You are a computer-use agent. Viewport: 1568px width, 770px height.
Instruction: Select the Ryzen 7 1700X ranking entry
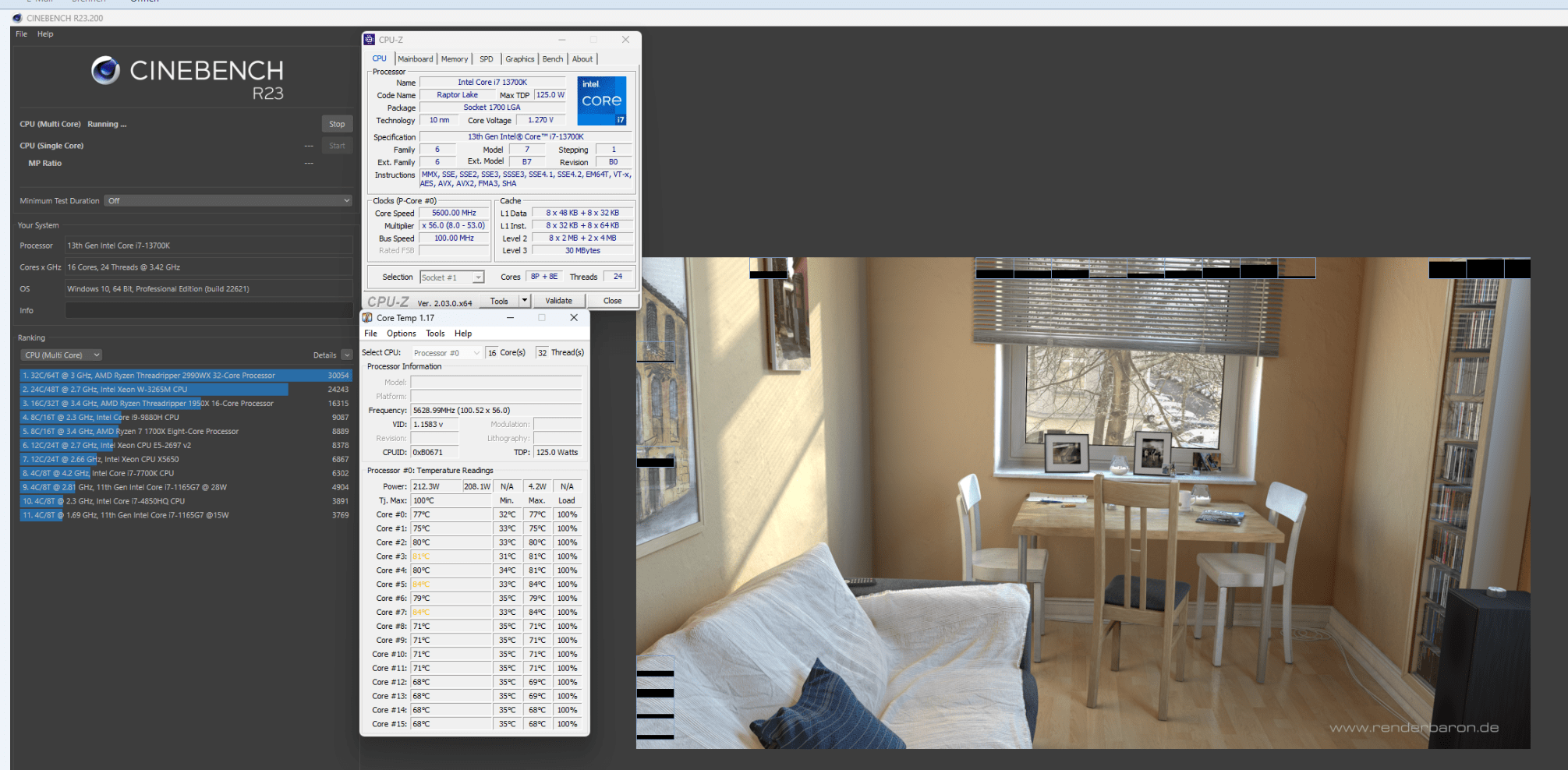185,432
